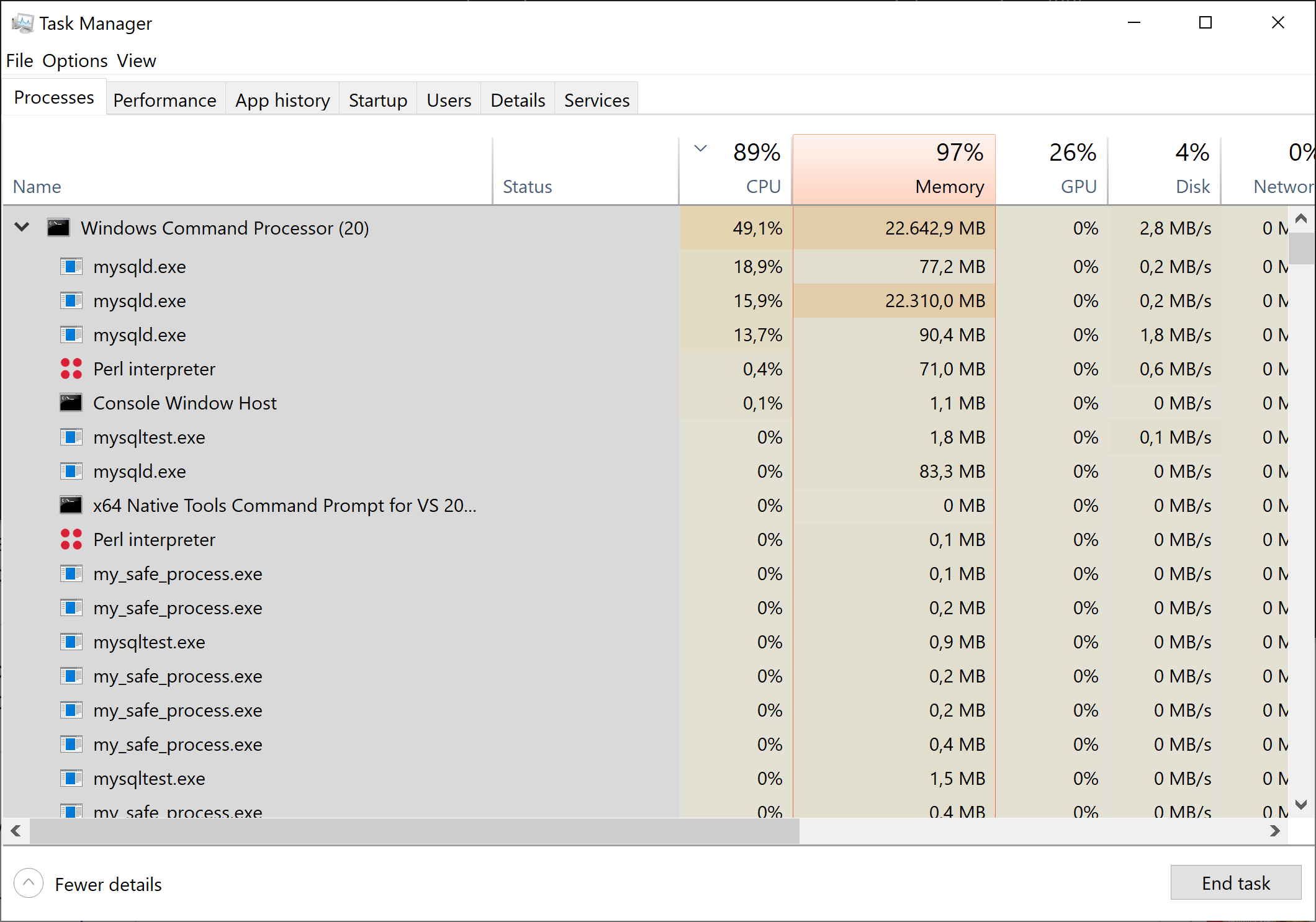Switch to the Performance tab

pos(164,100)
